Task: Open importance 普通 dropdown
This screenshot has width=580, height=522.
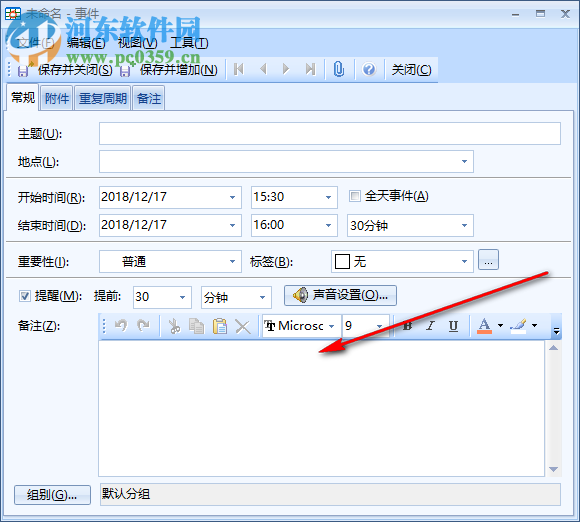Action: point(232,261)
